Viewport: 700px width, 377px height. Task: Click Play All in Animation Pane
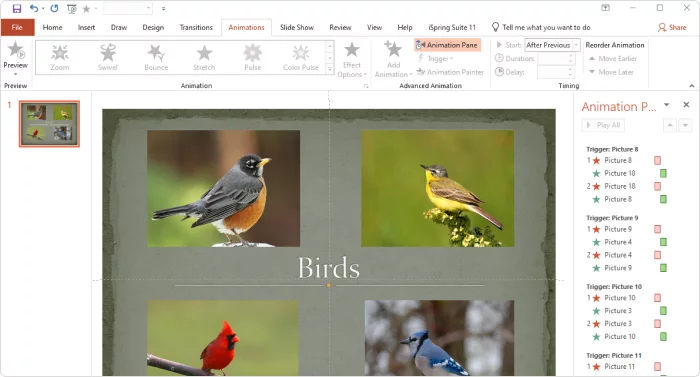coord(603,125)
